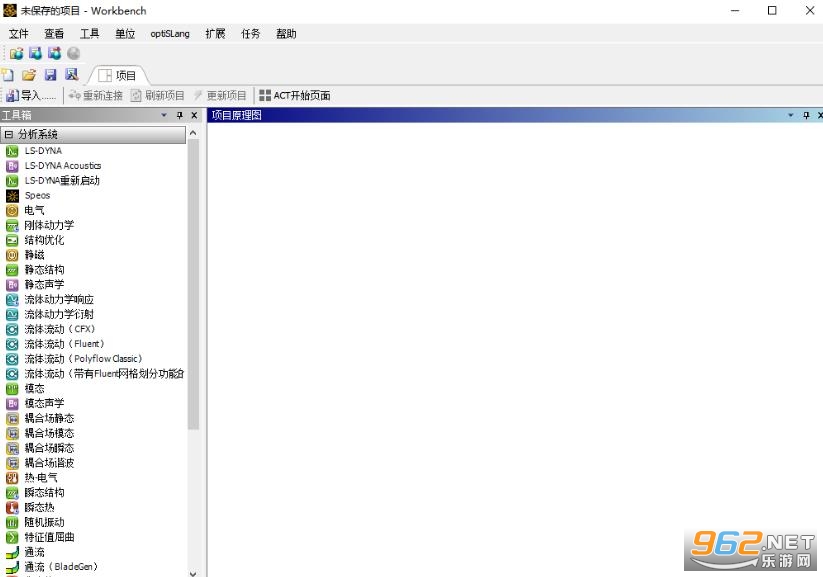Open the 文件 menu
823x577 pixels.
(18, 34)
